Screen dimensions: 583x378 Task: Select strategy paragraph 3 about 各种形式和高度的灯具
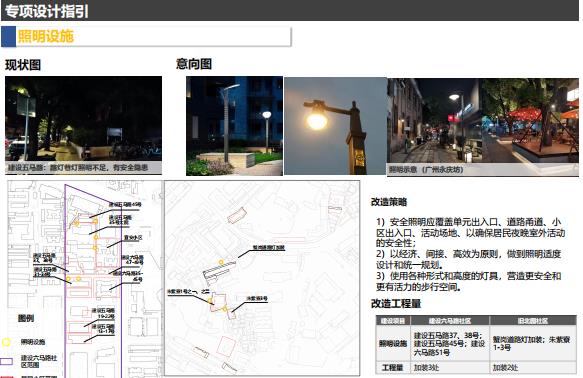click(x=468, y=281)
